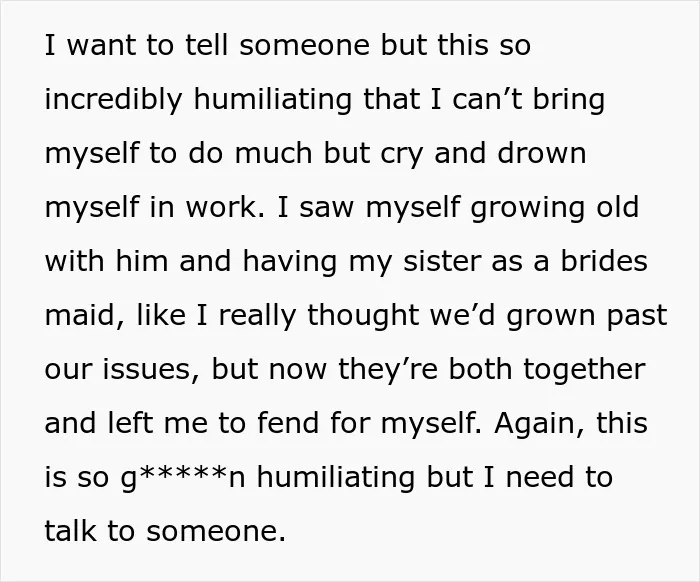Click on the word "they’re"

[388, 370]
